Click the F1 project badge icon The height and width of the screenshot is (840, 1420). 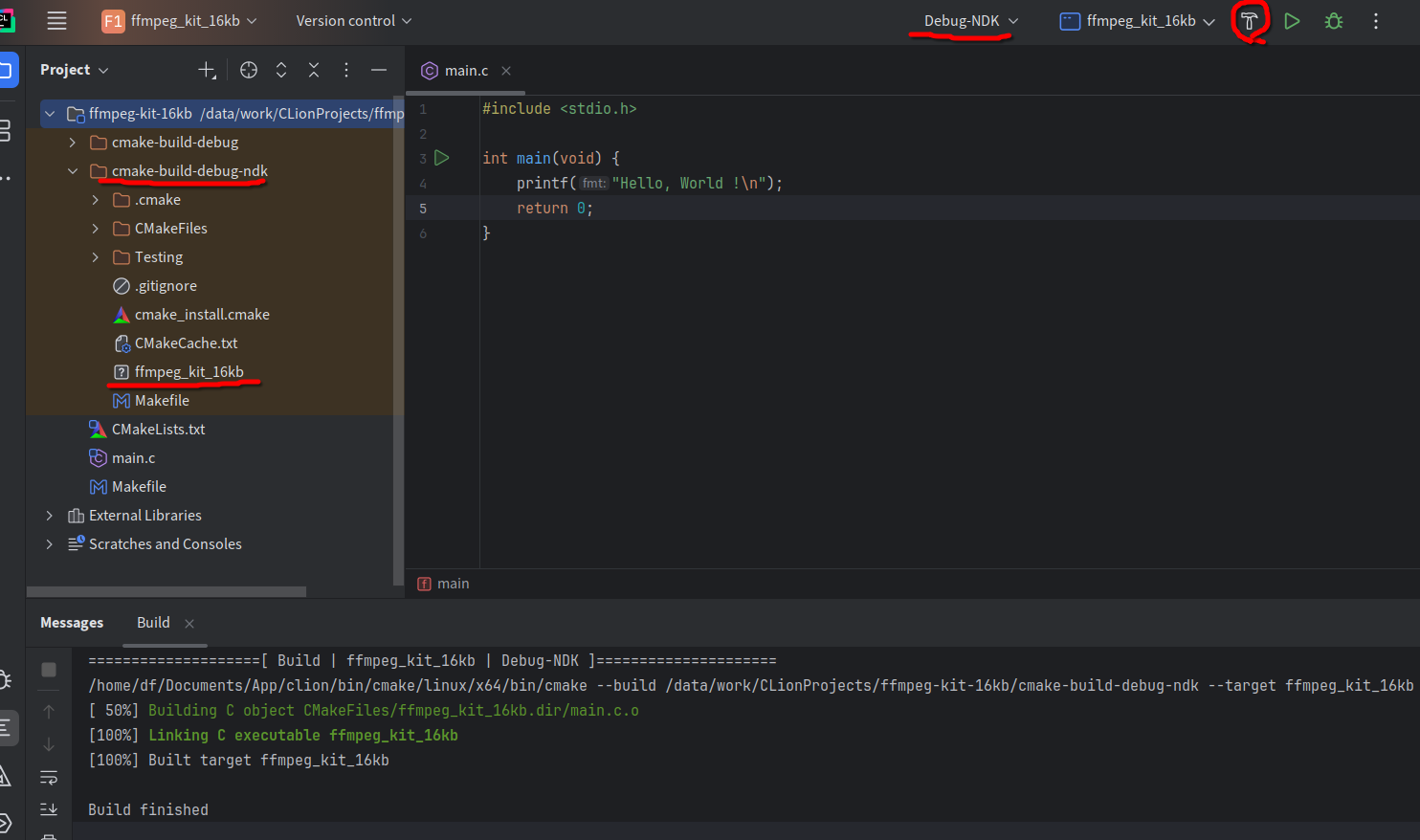(x=113, y=21)
